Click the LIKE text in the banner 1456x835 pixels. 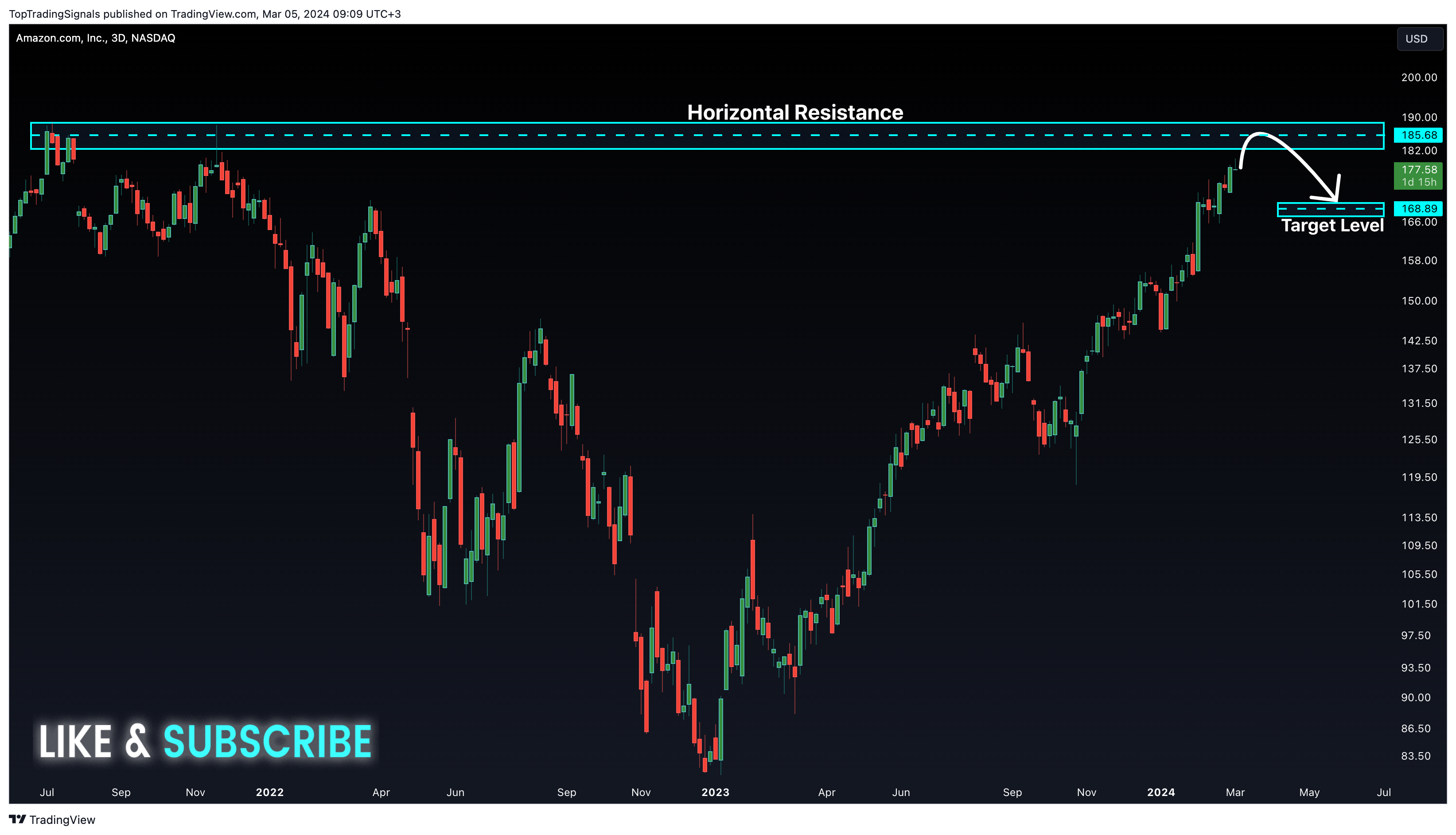[x=75, y=741]
